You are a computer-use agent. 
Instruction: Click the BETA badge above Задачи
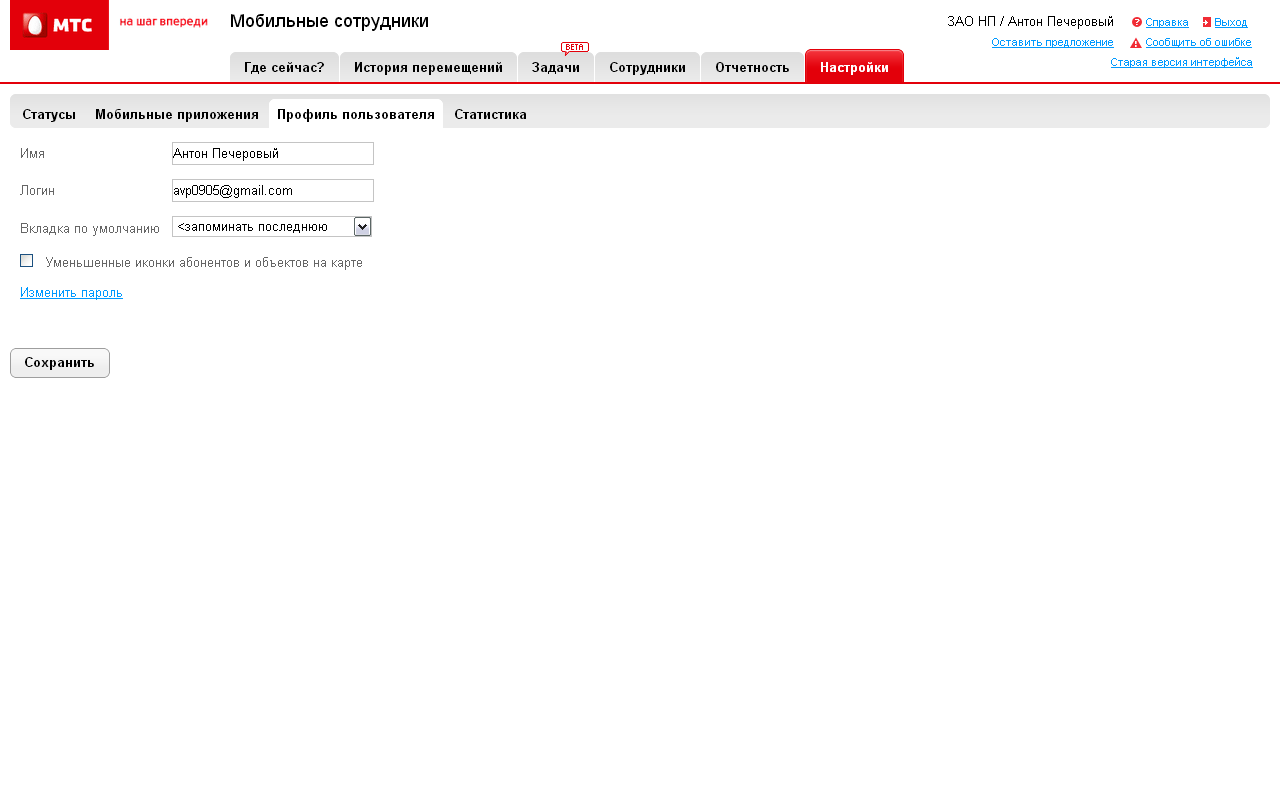pos(575,47)
